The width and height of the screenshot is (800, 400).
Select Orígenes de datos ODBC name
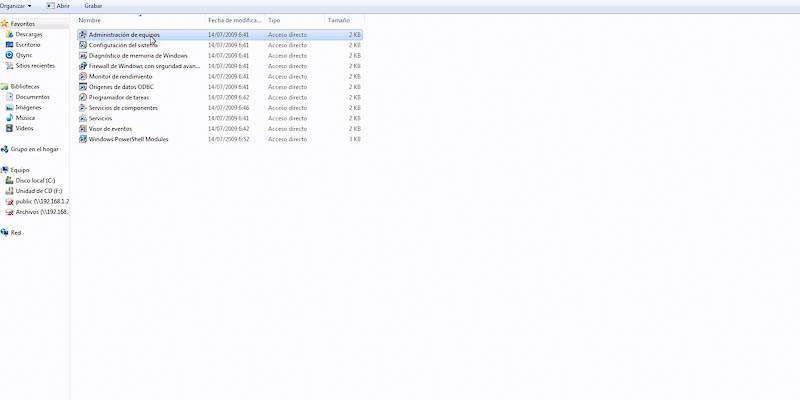[121, 87]
